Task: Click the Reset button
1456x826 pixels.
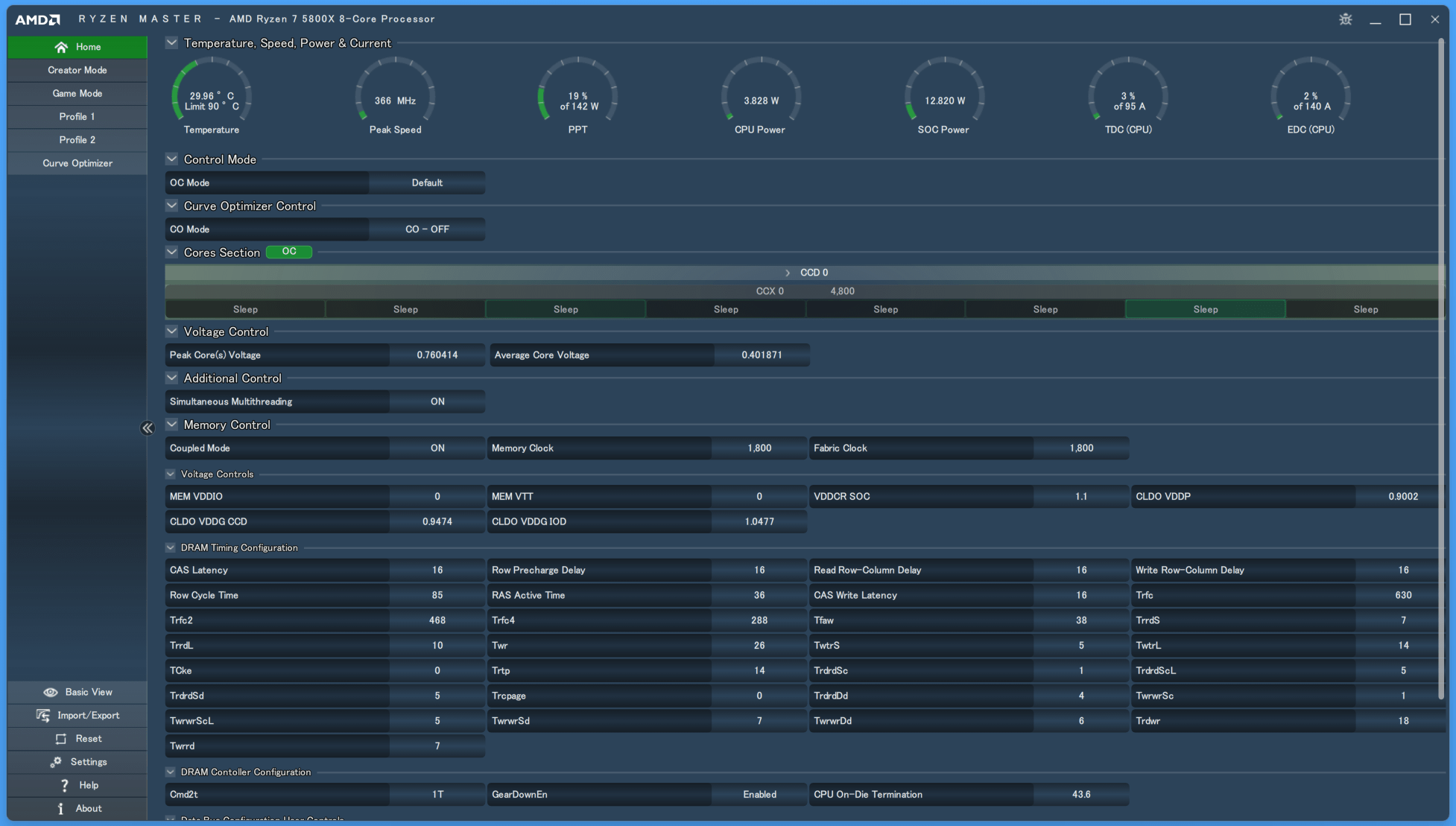Action: [x=77, y=739]
